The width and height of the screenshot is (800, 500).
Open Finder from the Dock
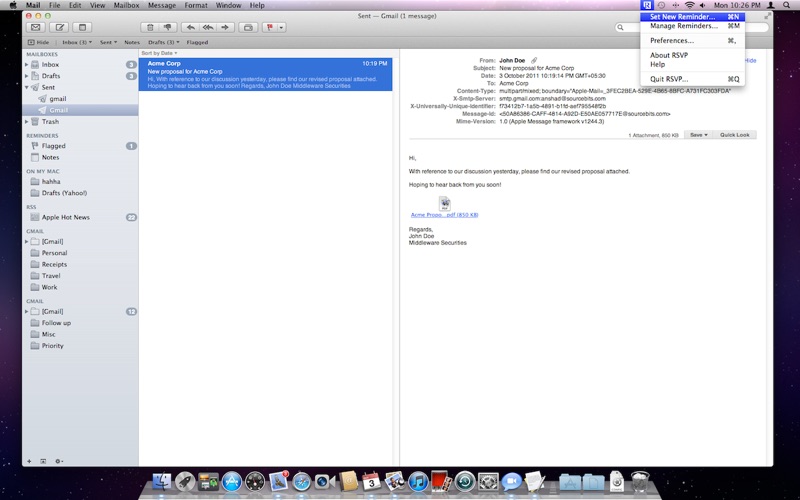point(162,481)
